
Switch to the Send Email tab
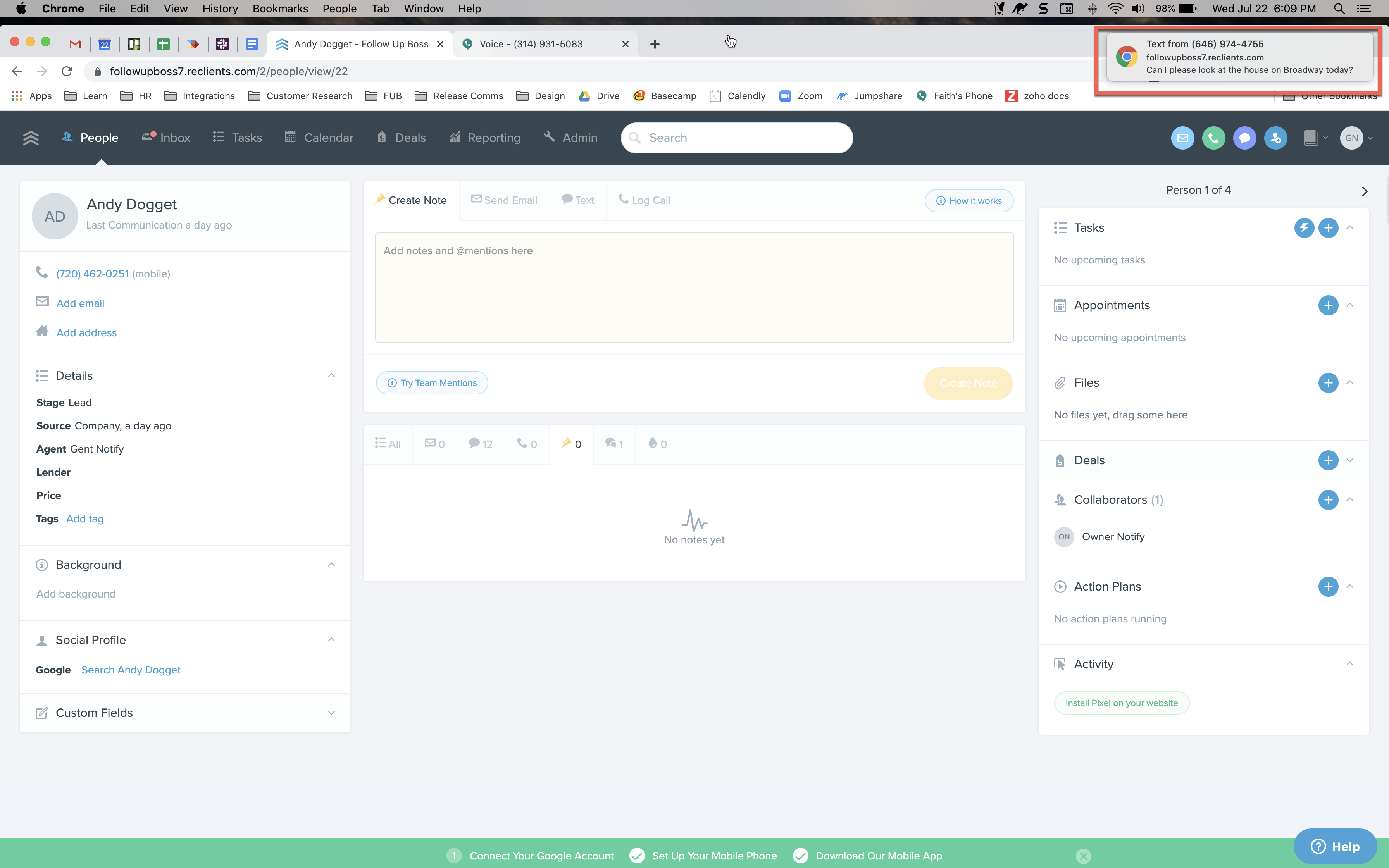[x=504, y=200]
